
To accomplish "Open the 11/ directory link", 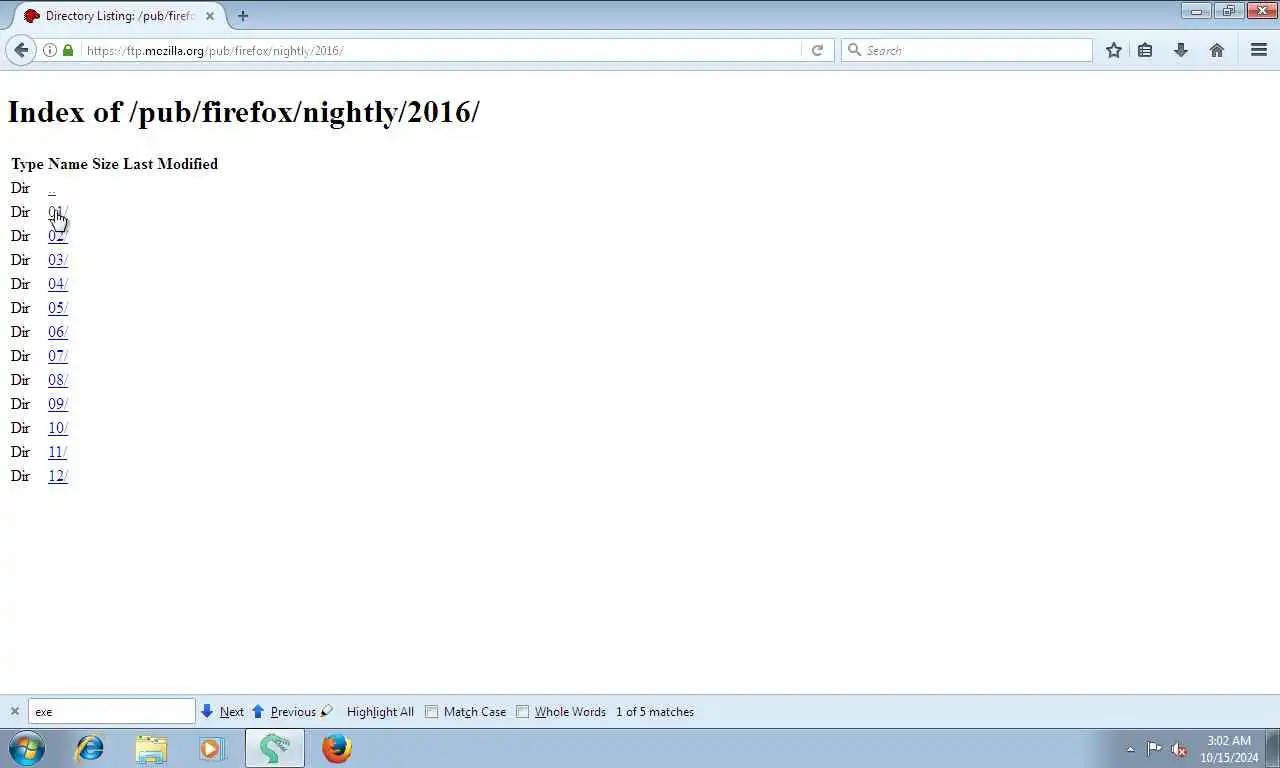I will (x=57, y=452).
